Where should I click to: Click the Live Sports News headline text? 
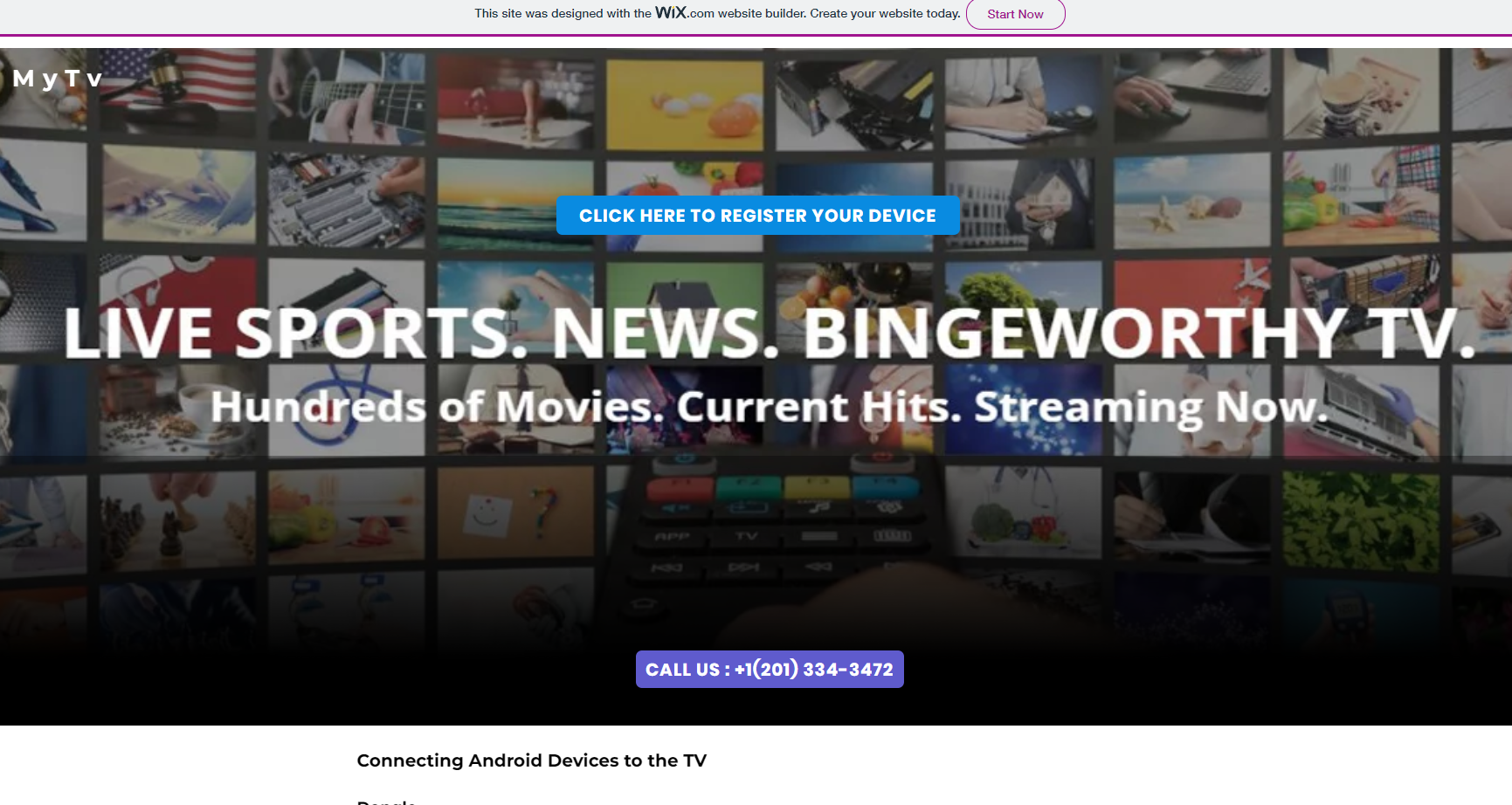(x=769, y=333)
